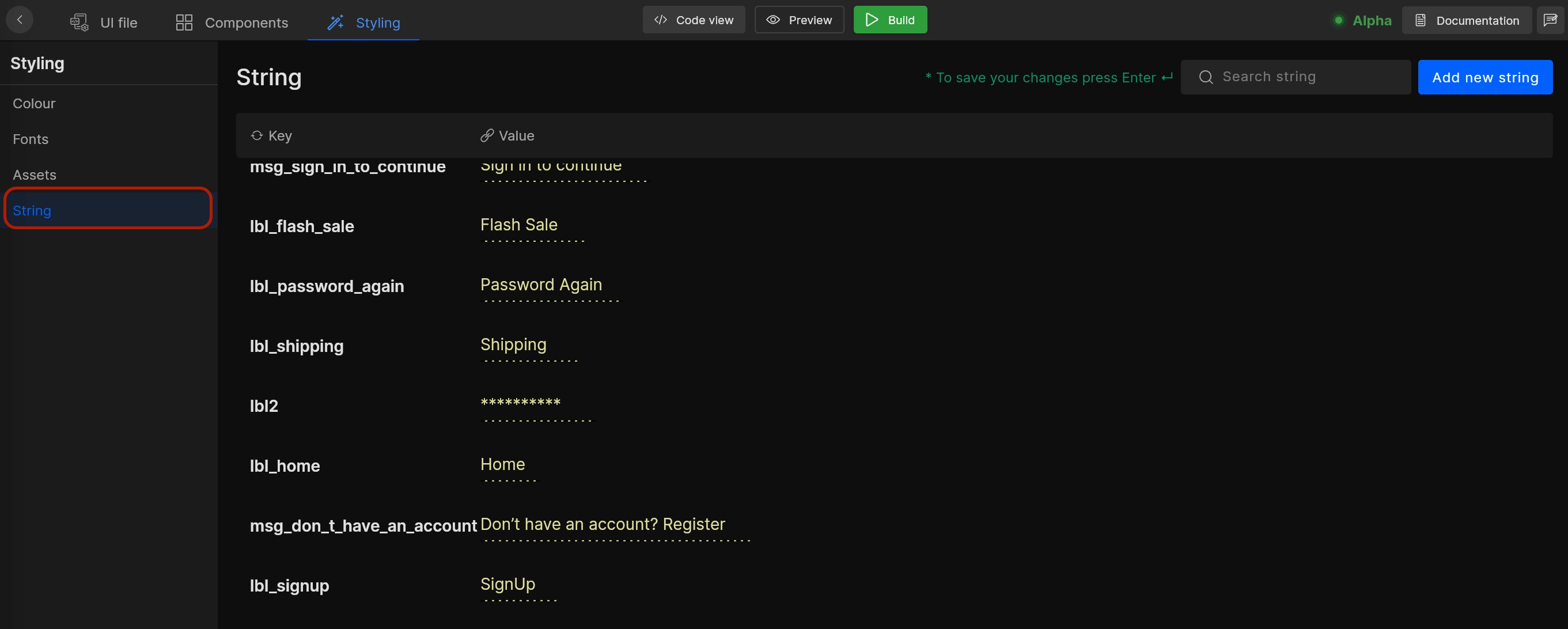Click the Value column link icon
This screenshot has width=1568, height=629.
point(486,135)
